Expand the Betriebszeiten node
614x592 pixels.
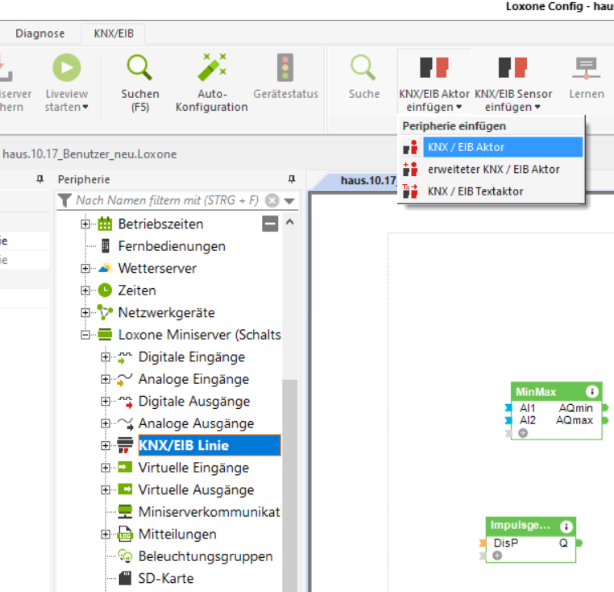pos(85,224)
